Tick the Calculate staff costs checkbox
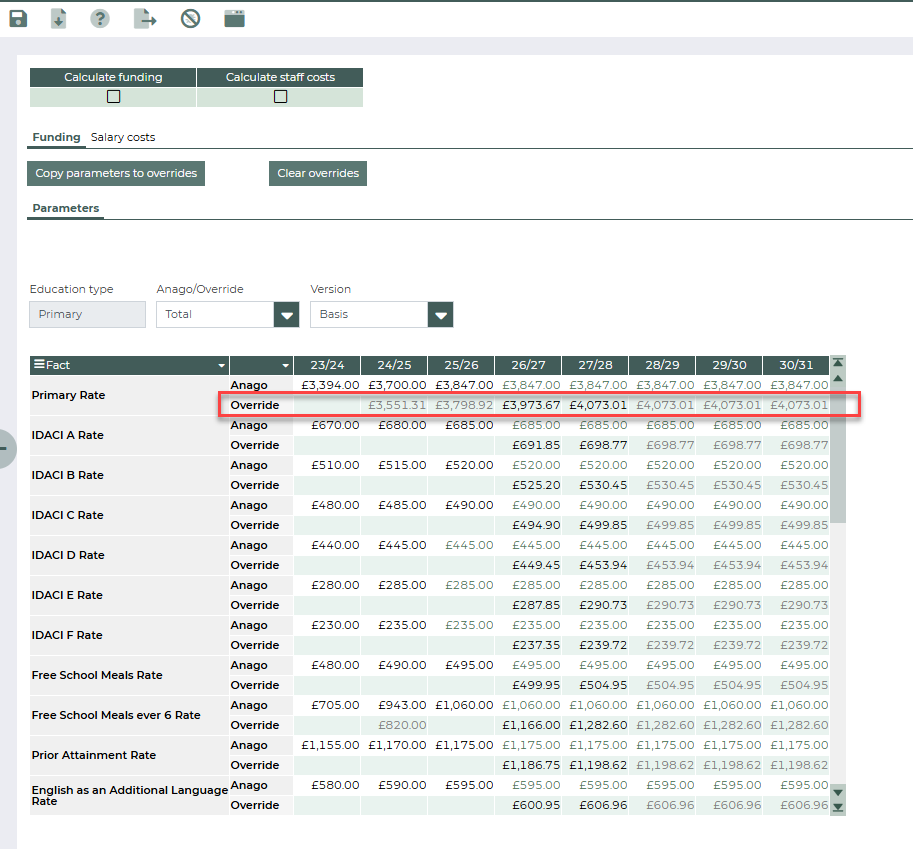The image size is (913, 849). (x=280, y=97)
